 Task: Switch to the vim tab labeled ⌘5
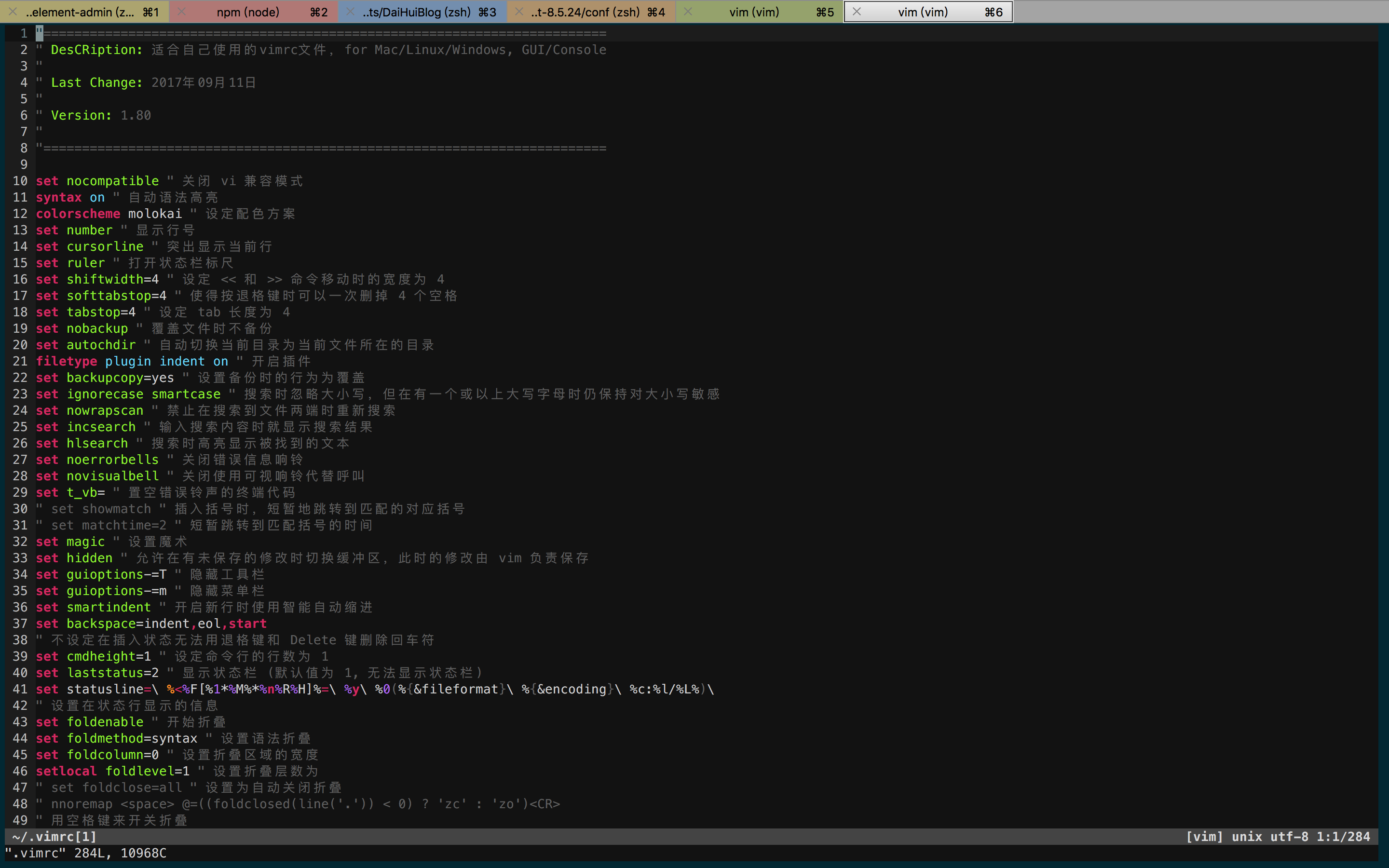click(754, 12)
